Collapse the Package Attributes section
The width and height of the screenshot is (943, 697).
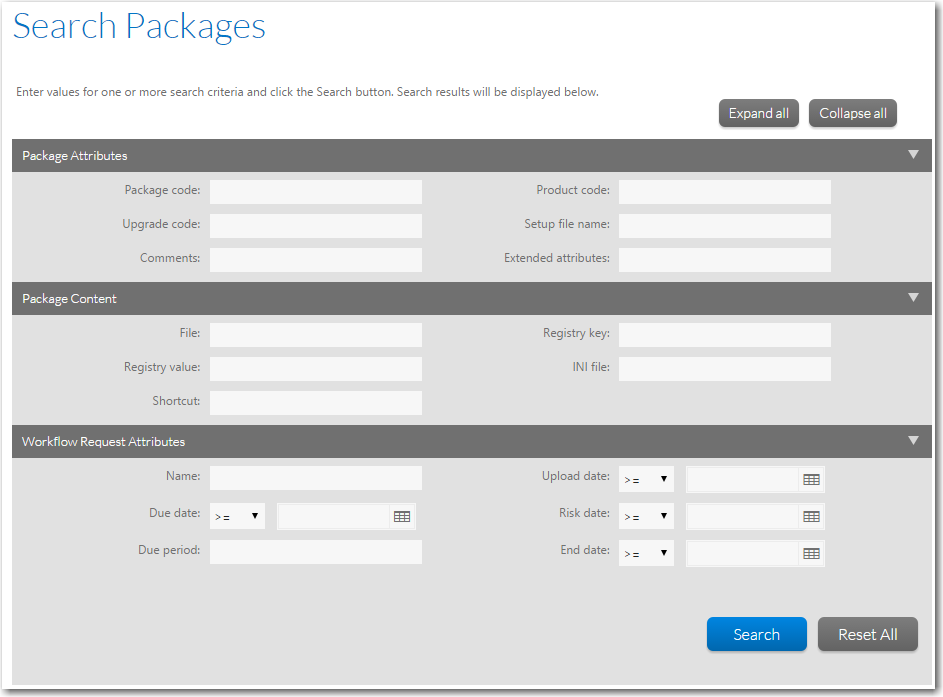(x=912, y=155)
